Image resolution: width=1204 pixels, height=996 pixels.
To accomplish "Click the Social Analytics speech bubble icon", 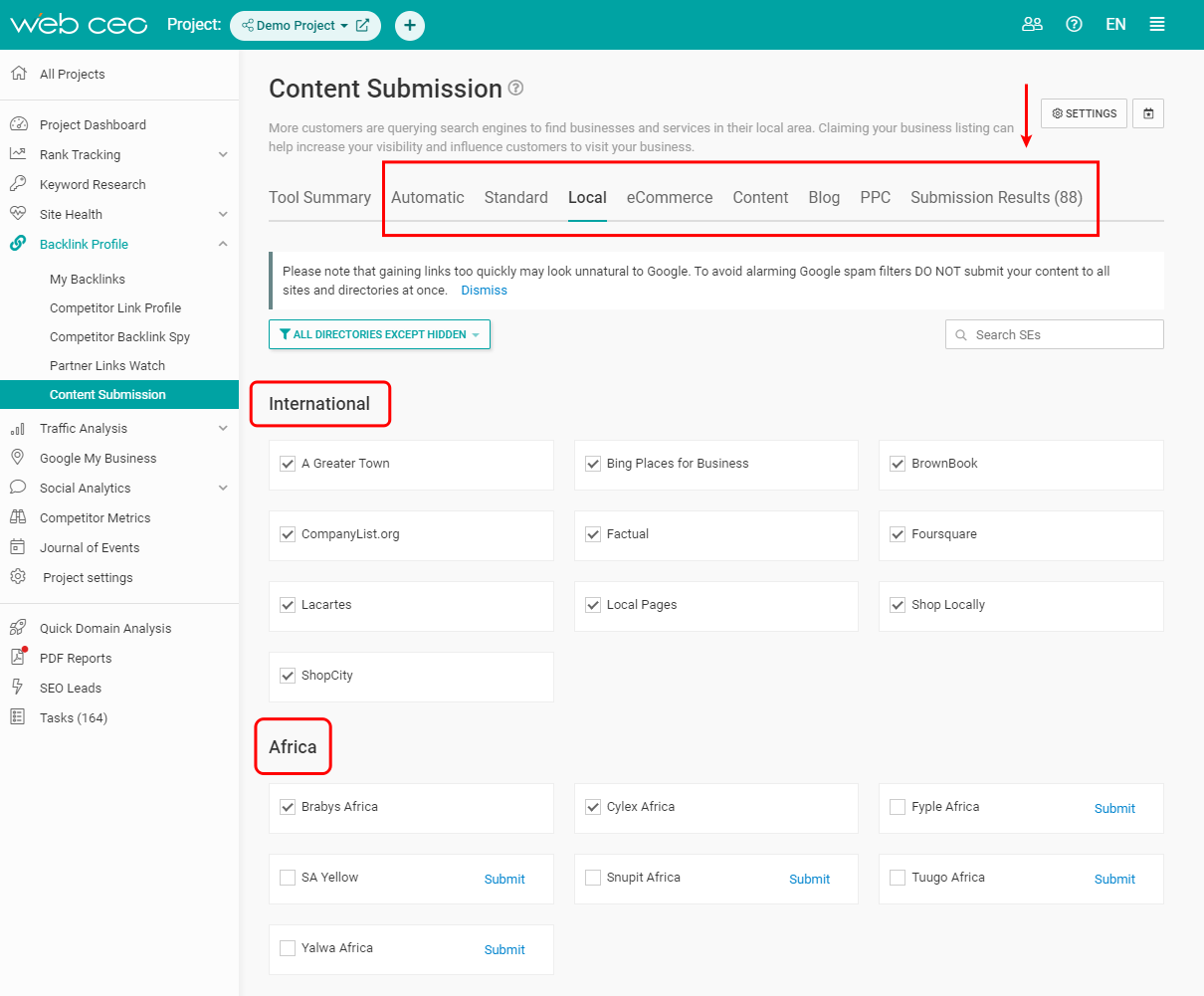I will pyautogui.click(x=18, y=488).
